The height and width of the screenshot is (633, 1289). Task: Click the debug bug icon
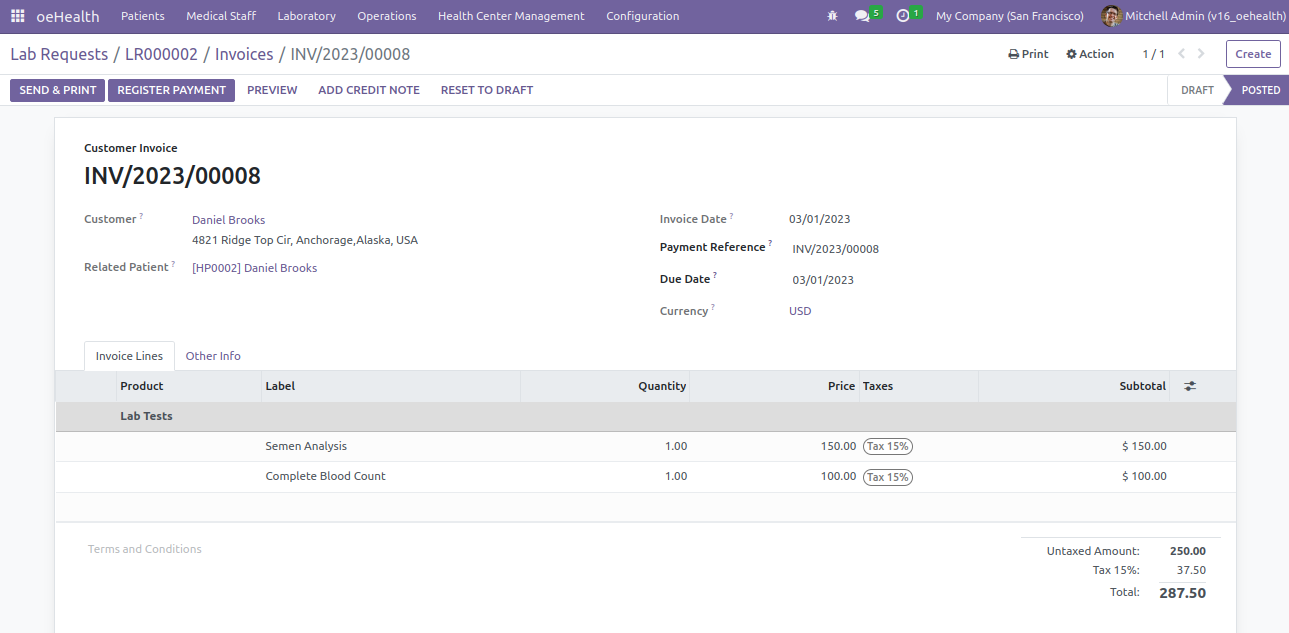[833, 16]
